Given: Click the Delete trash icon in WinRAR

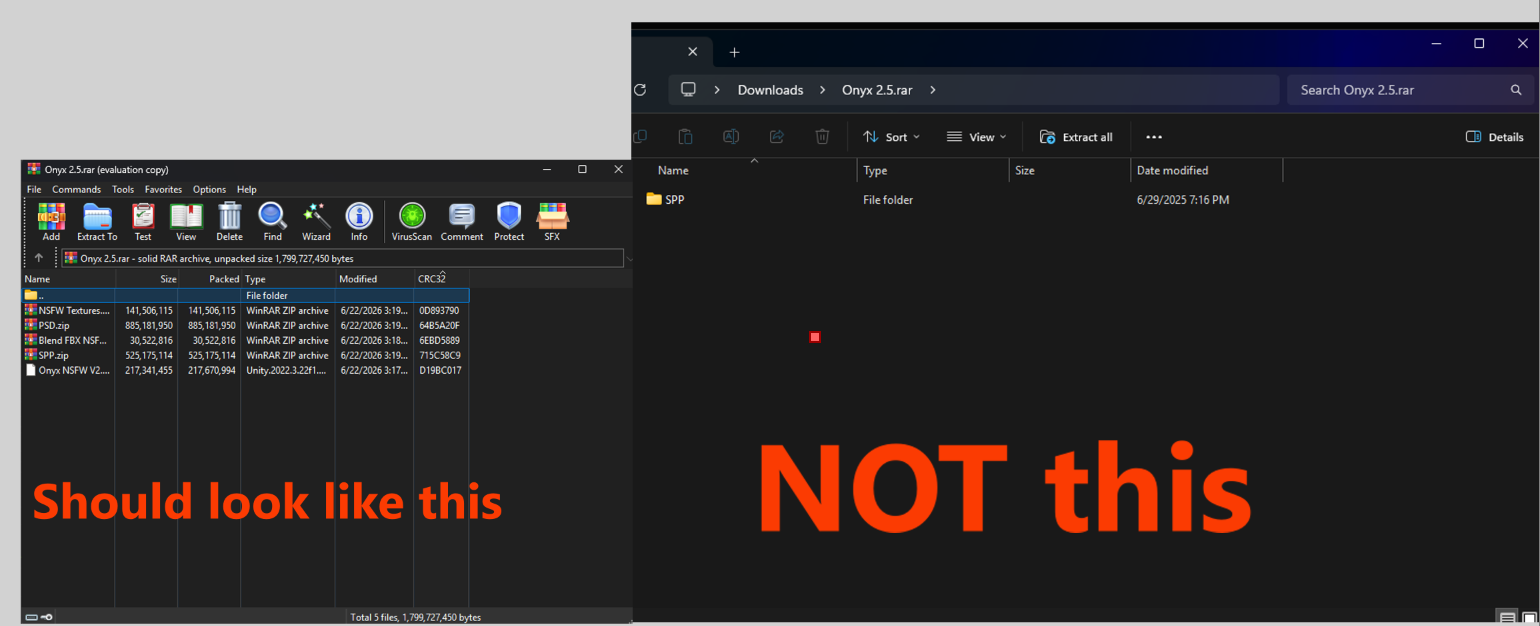Looking at the screenshot, I should pyautogui.click(x=229, y=221).
